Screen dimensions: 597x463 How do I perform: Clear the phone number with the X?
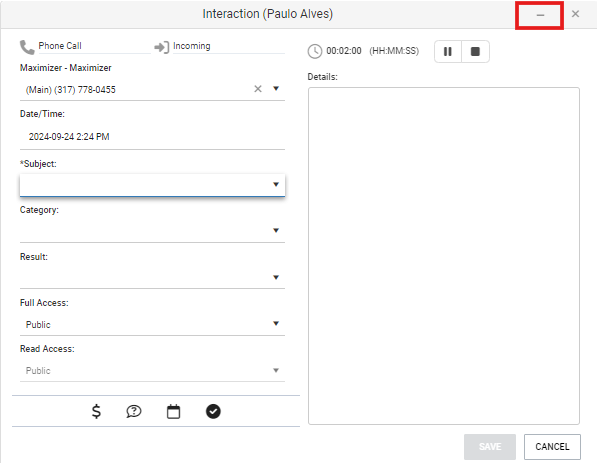click(x=258, y=89)
